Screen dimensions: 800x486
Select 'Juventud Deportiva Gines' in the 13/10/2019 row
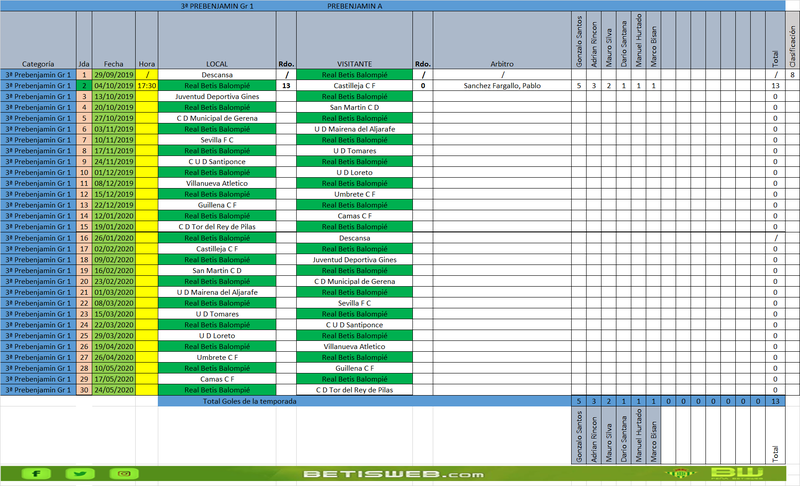coord(217,96)
